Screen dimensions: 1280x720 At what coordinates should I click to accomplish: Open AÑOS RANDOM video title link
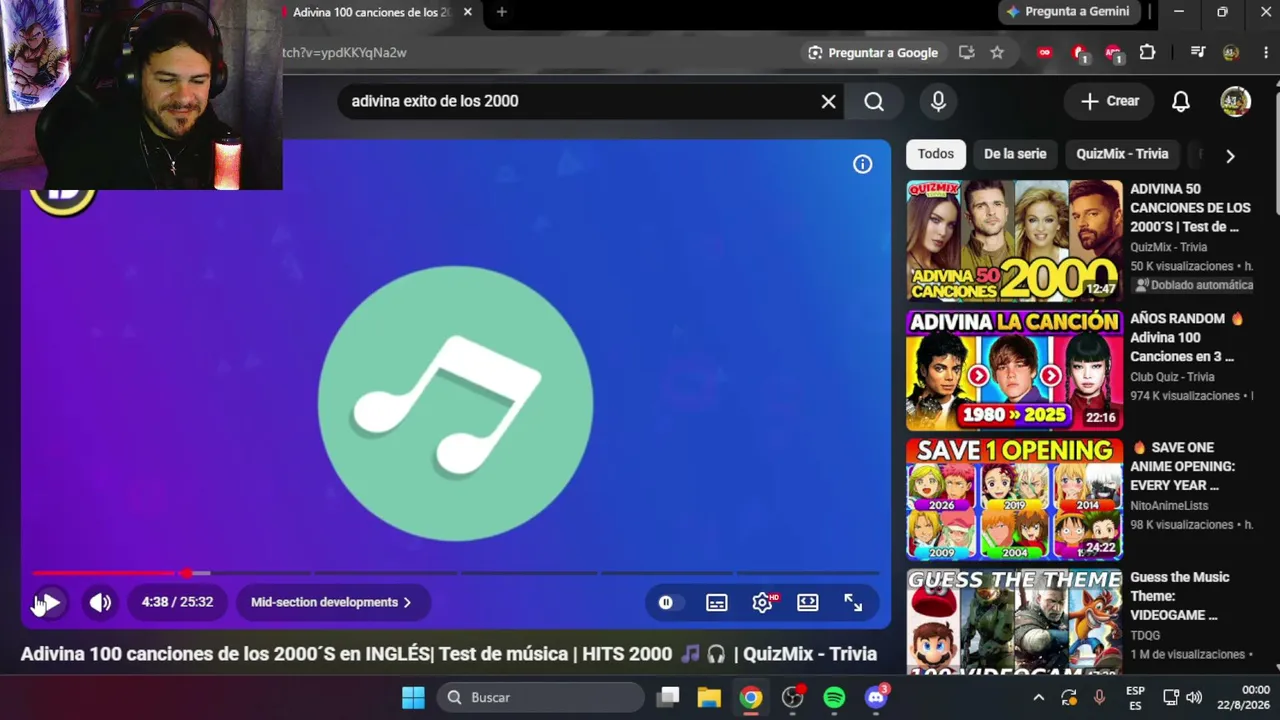coord(1188,337)
